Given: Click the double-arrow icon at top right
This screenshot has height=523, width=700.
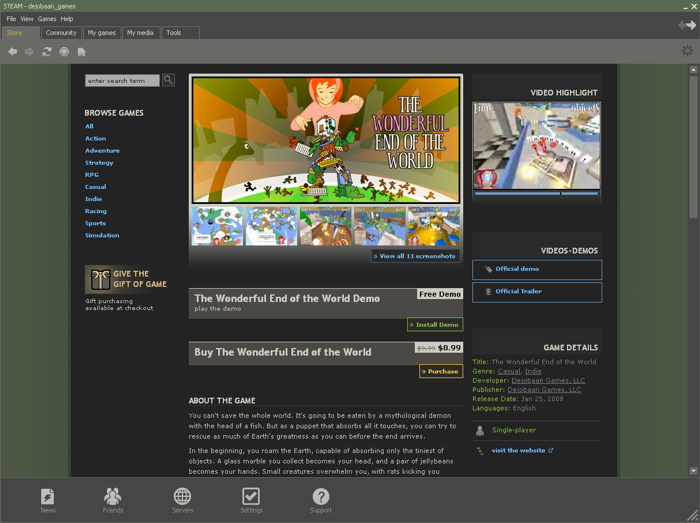Looking at the screenshot, I should point(687,25).
